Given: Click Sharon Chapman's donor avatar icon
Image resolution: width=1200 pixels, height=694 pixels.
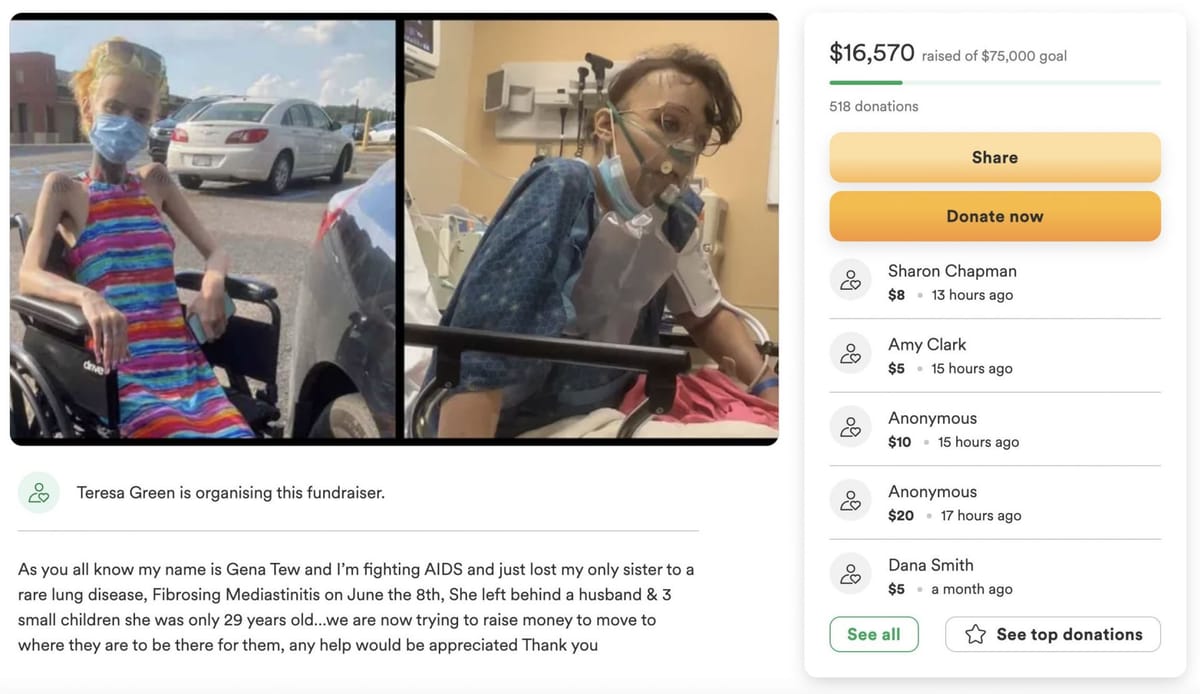Looking at the screenshot, I should [850, 280].
